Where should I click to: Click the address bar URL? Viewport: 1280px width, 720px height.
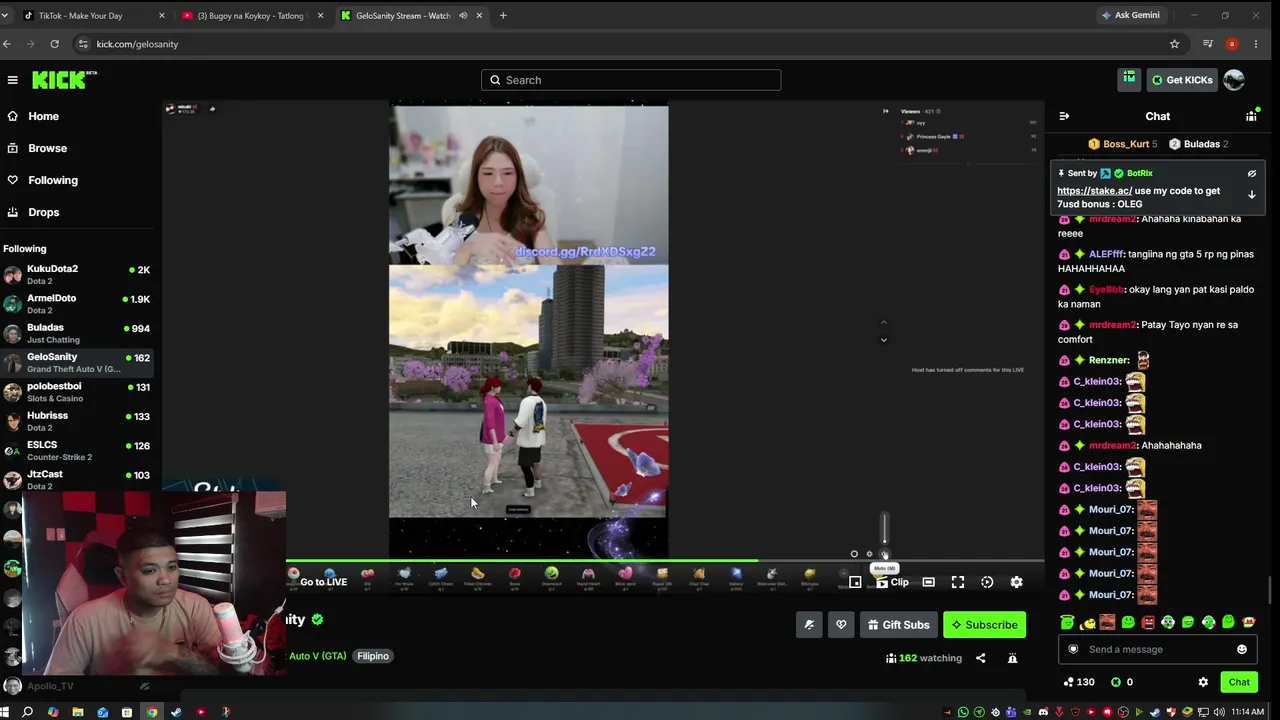click(x=137, y=44)
